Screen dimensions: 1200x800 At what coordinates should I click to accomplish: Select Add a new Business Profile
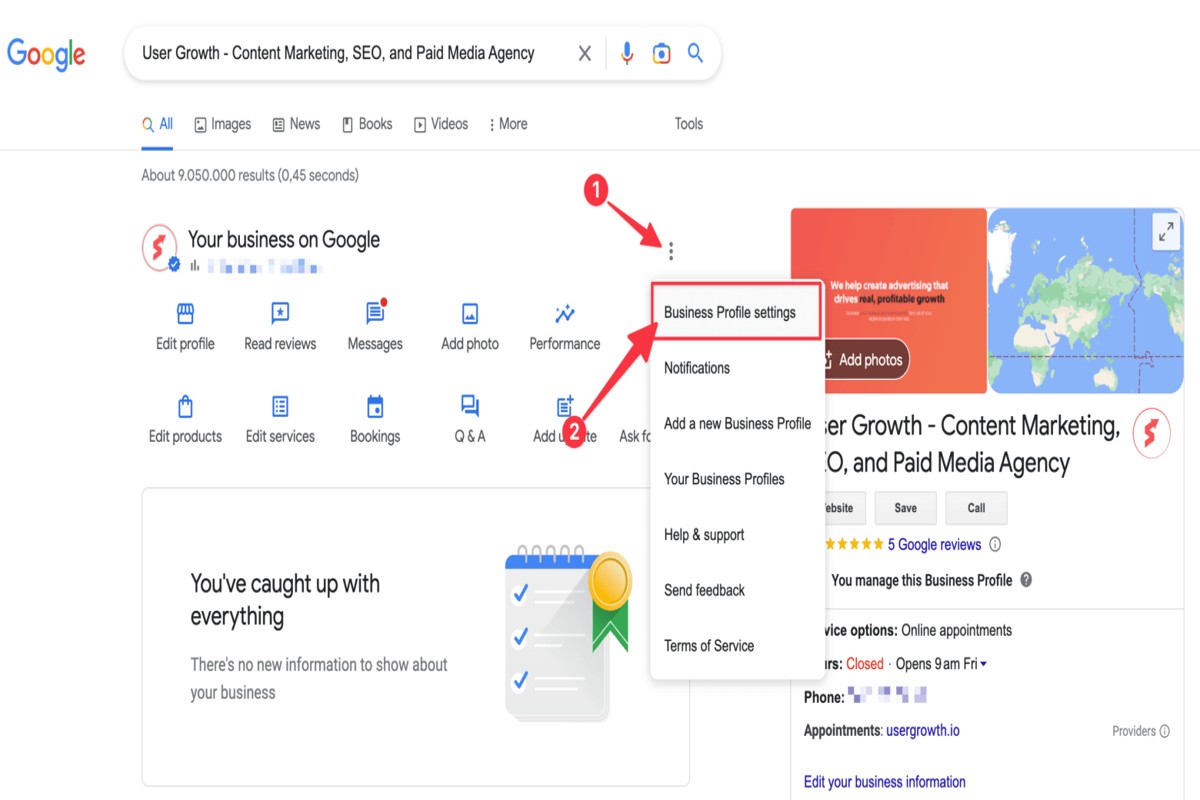click(737, 424)
